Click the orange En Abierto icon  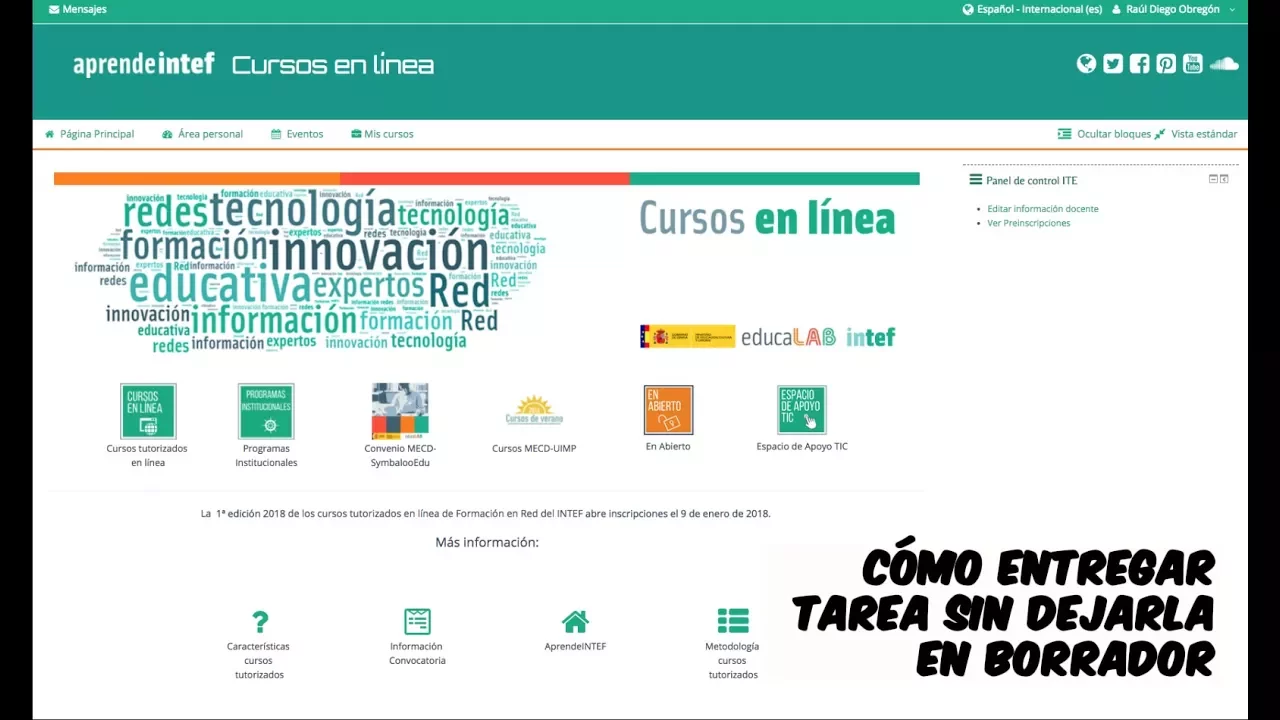point(668,410)
